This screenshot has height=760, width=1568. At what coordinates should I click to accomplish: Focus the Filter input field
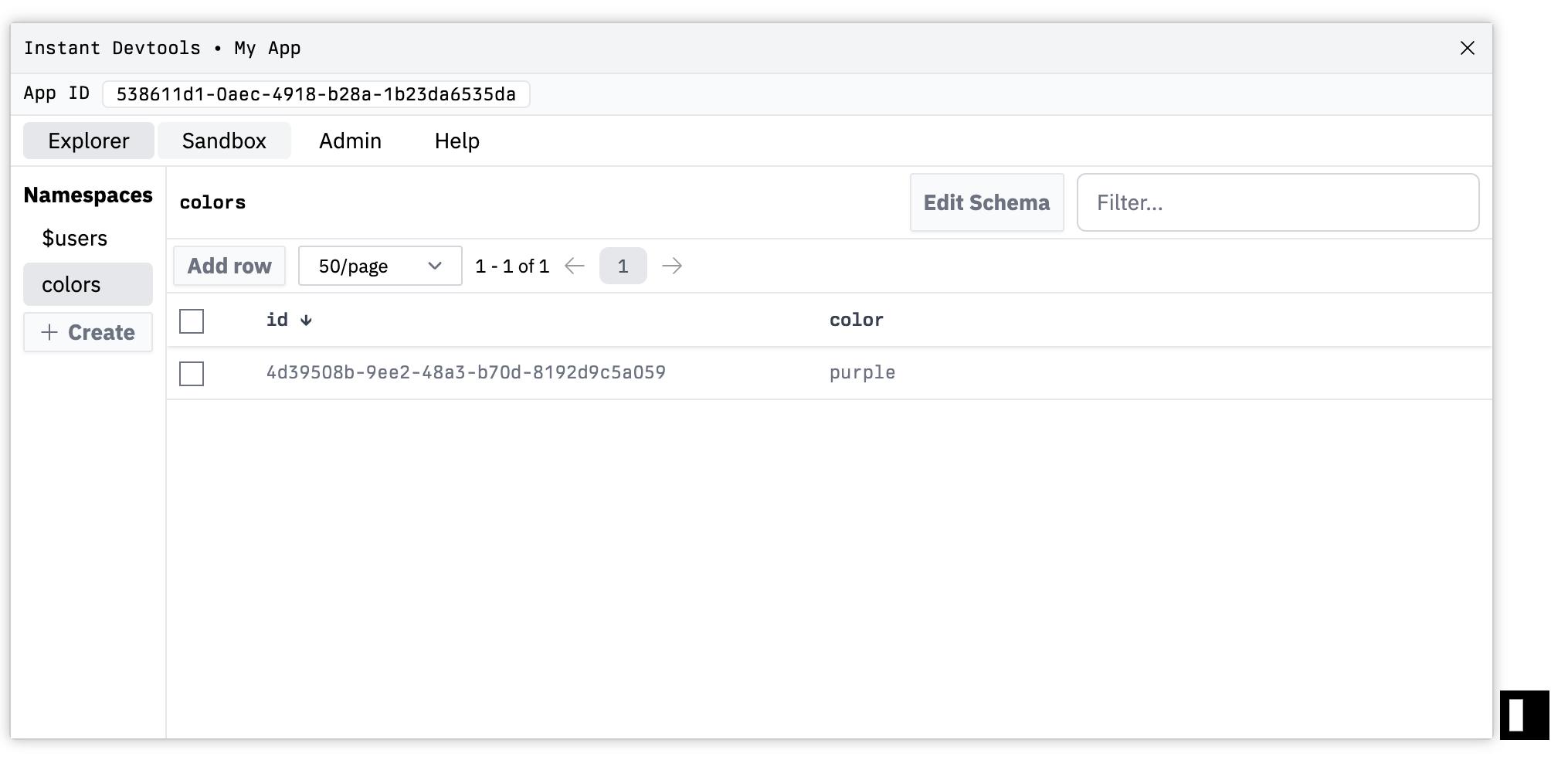coord(1278,202)
